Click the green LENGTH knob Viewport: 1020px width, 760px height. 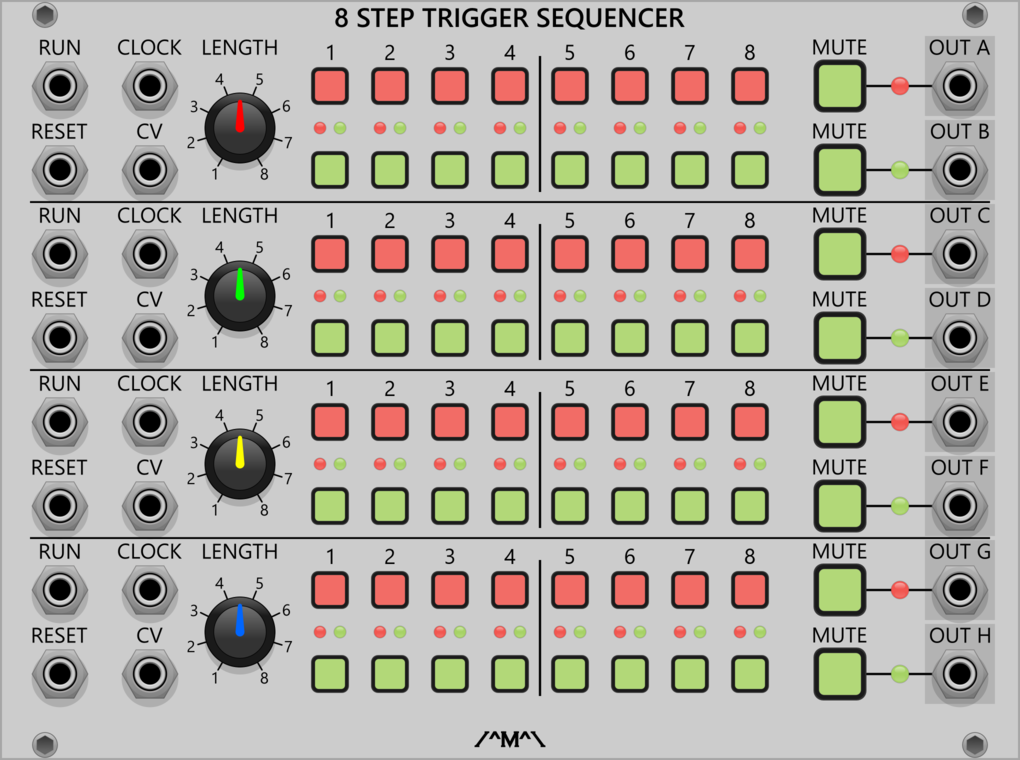(x=239, y=295)
